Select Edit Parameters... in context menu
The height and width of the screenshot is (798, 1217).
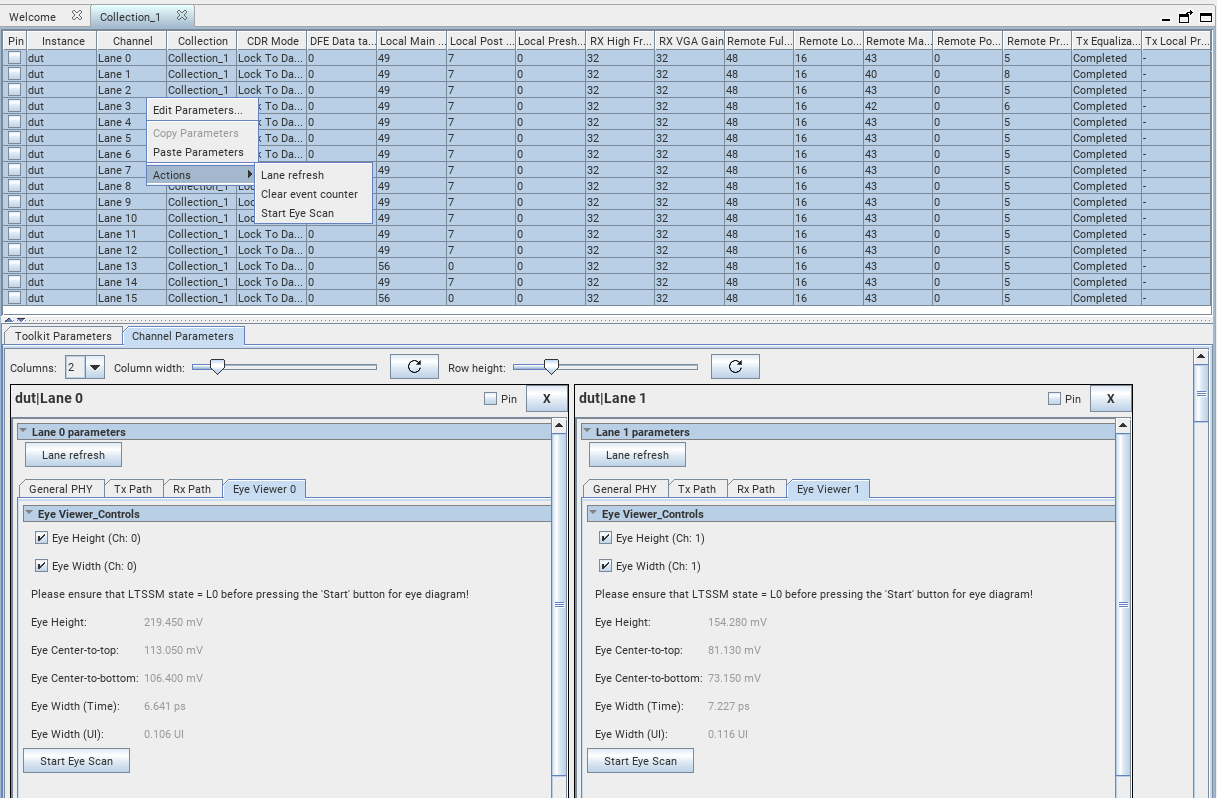[x=197, y=110]
